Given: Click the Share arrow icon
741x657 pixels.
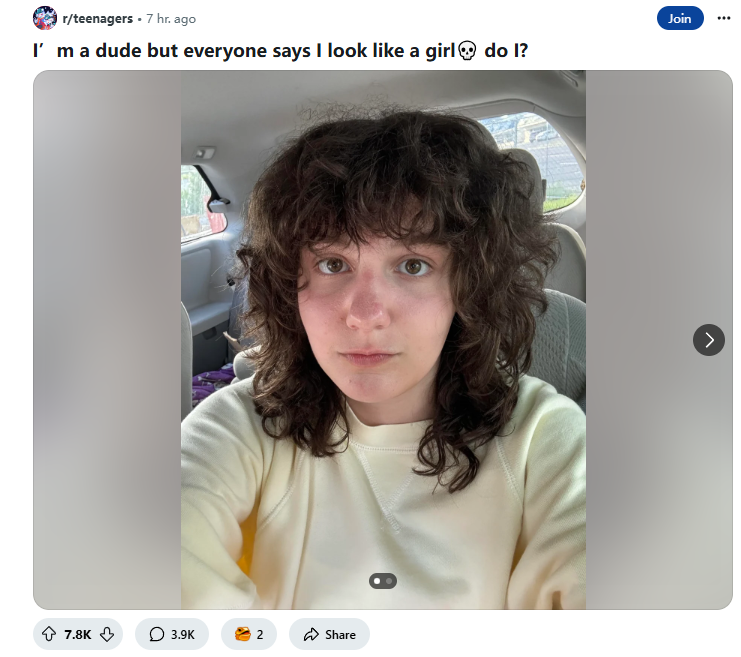Looking at the screenshot, I should [311, 634].
